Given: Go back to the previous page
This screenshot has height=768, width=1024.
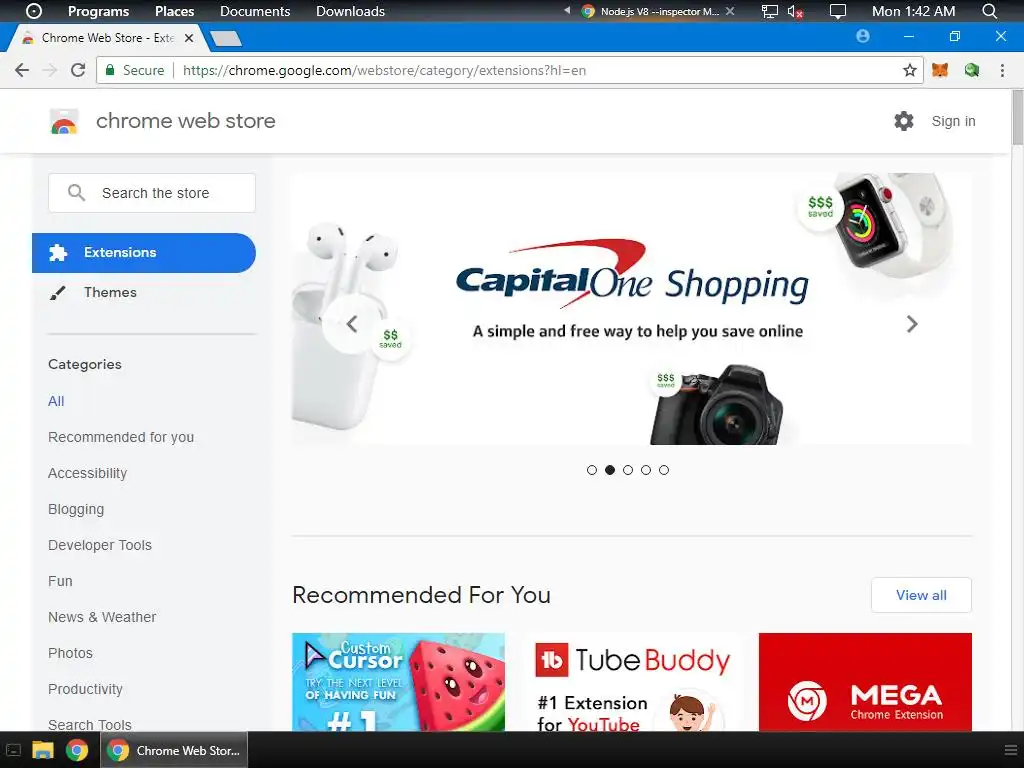Looking at the screenshot, I should (22, 70).
